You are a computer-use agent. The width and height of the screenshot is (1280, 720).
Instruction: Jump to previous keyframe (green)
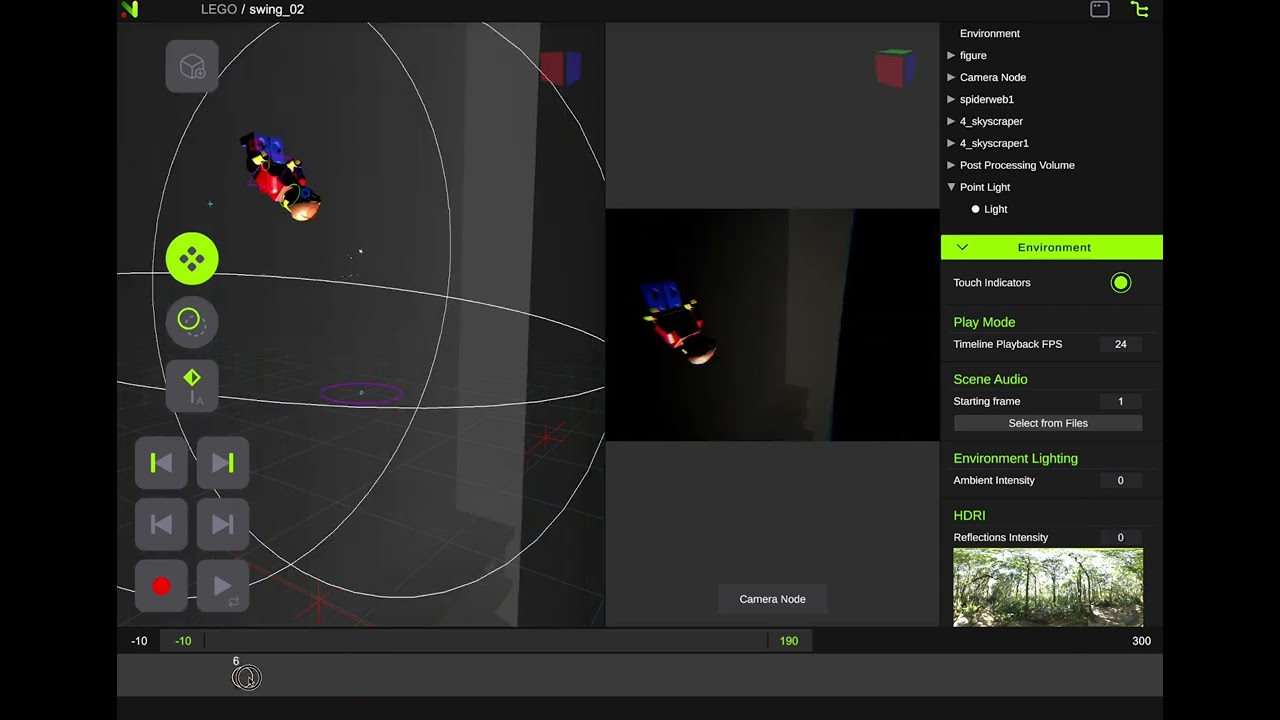(x=161, y=463)
